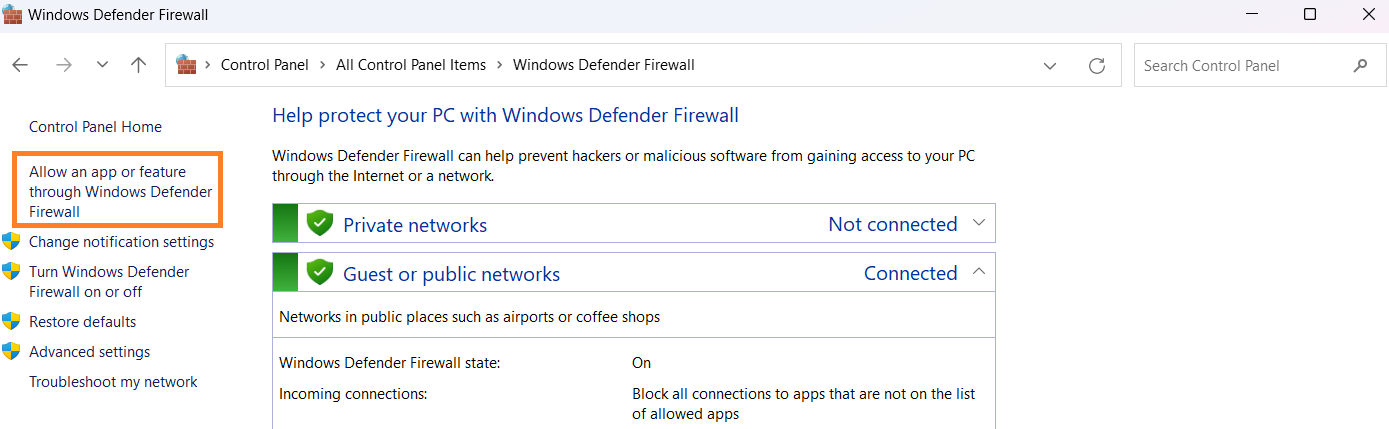Click the search magnifier icon
Viewport: 1389px width, 429px height.
pyautogui.click(x=1360, y=66)
